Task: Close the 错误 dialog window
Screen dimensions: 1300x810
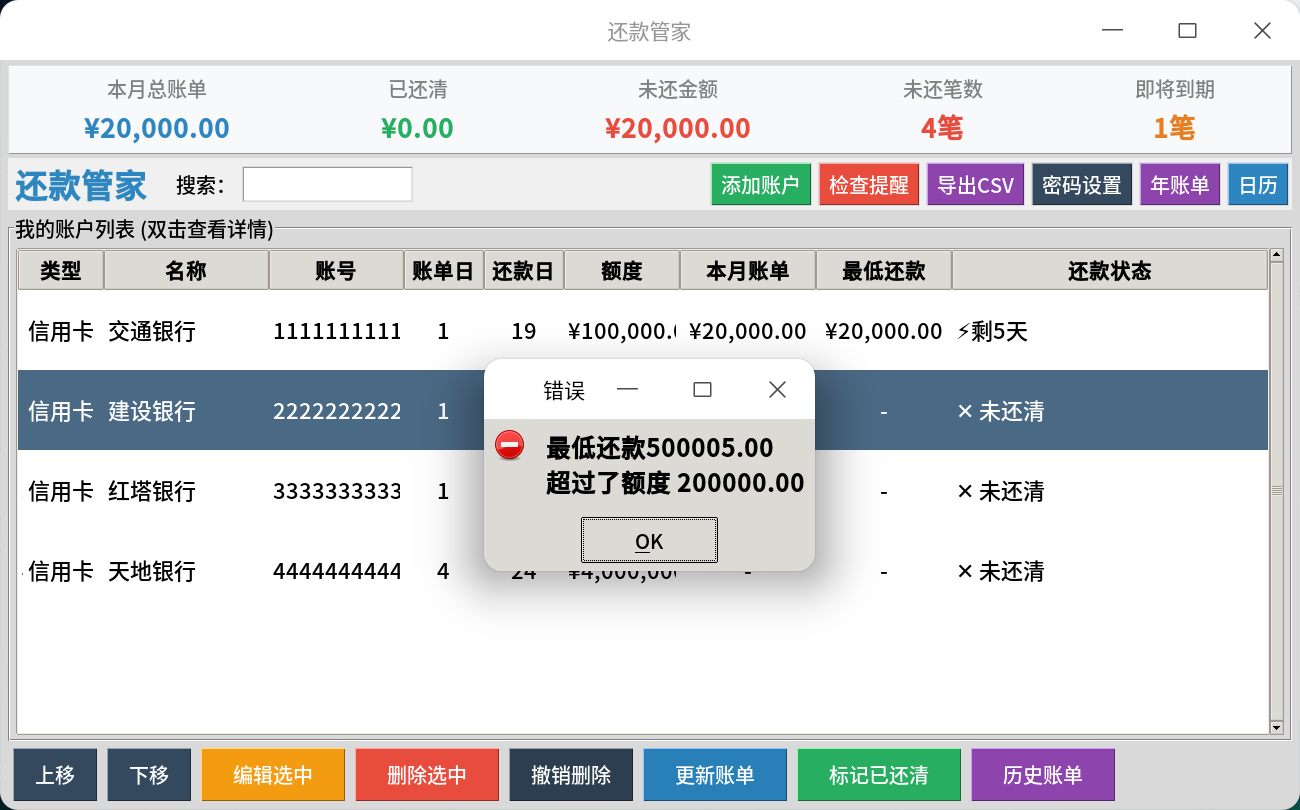Action: tap(777, 390)
